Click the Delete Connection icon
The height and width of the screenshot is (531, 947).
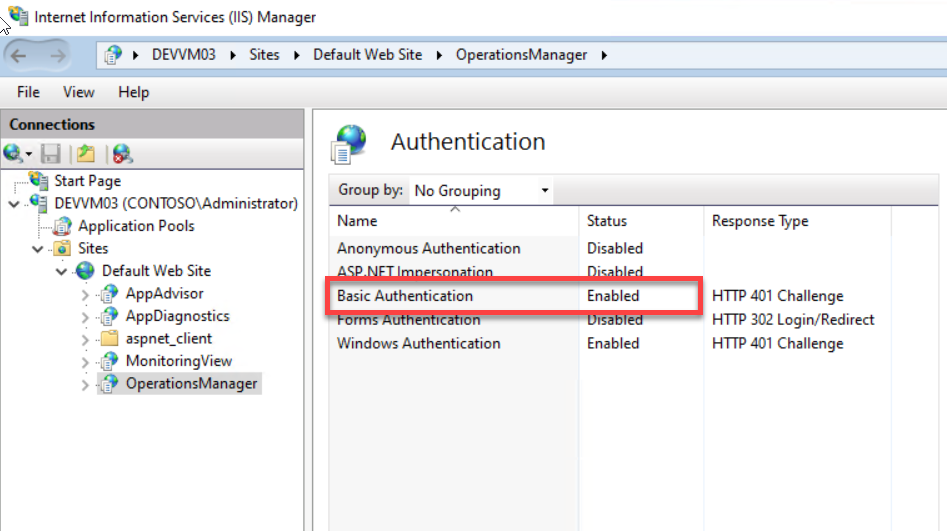122,154
